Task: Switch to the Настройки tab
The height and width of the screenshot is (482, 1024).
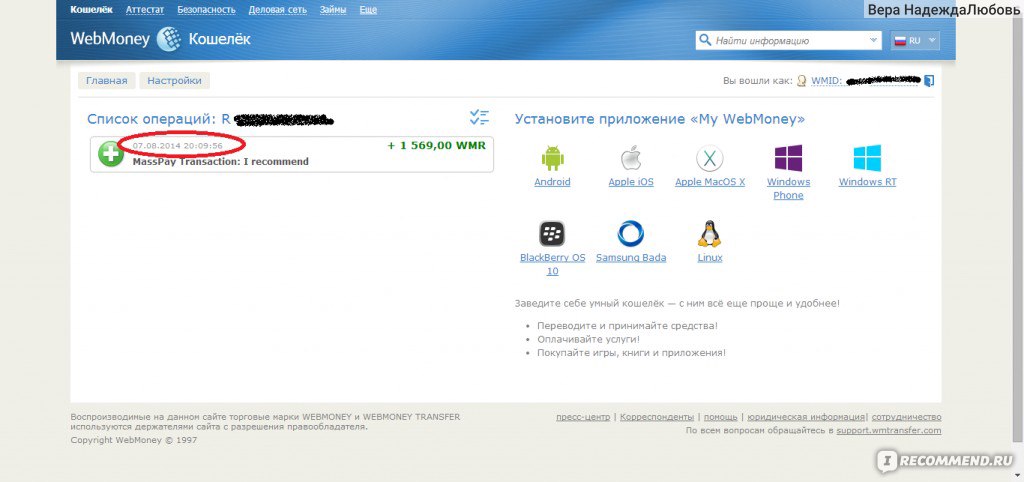Action: pos(174,81)
